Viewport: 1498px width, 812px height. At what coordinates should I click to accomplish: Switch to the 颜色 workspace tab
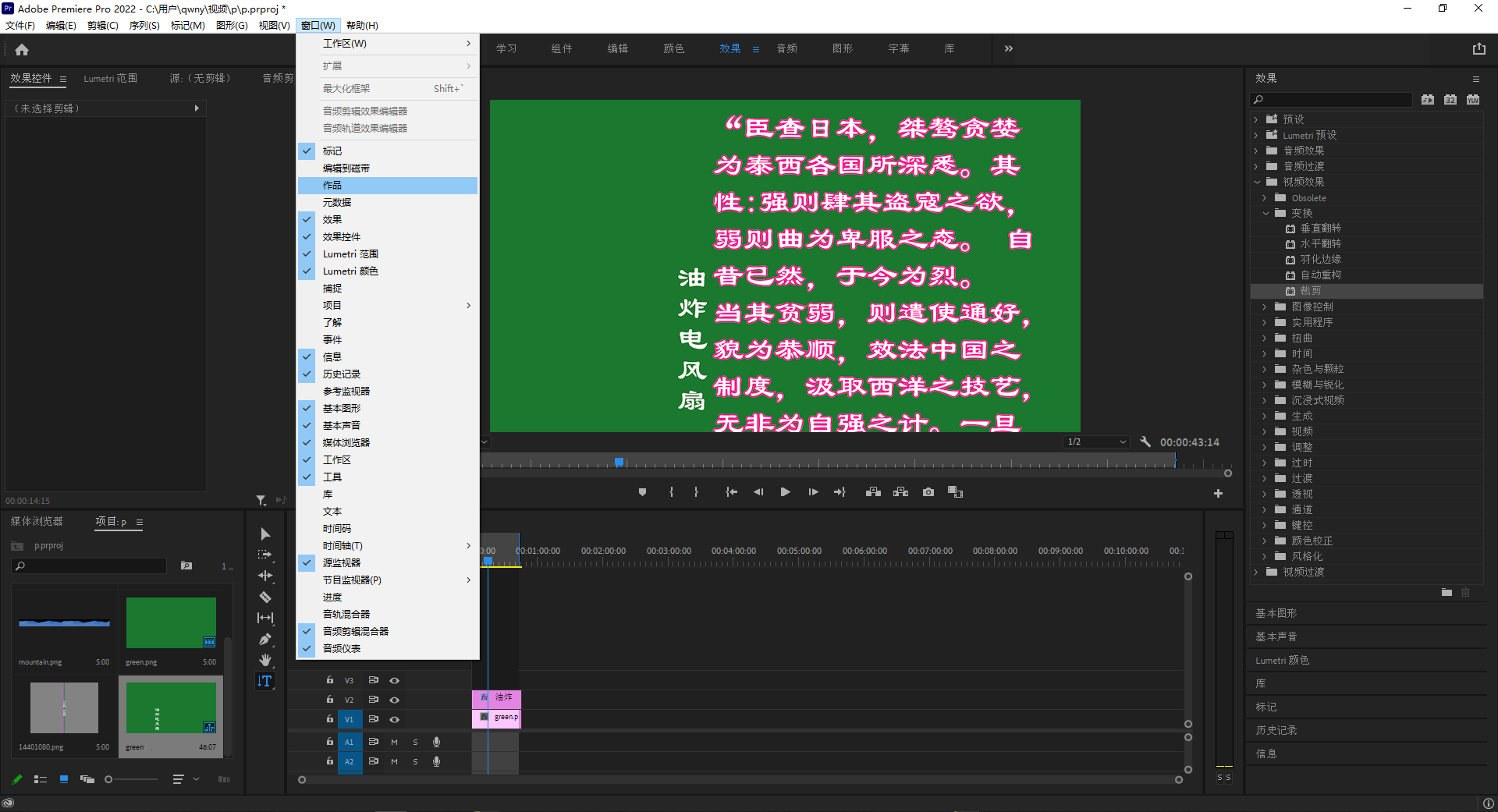tap(673, 48)
